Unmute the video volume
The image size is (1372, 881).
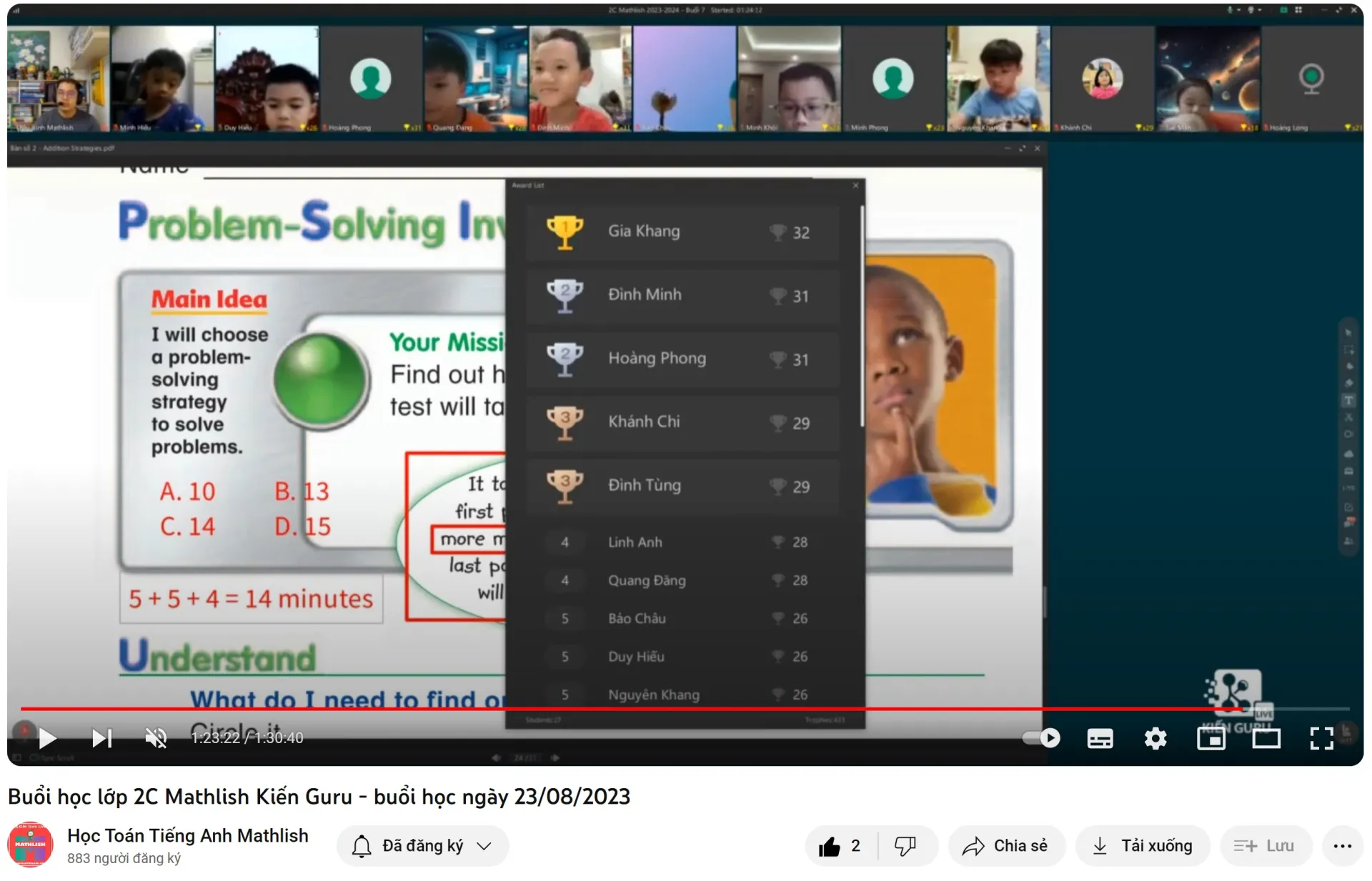point(156,738)
